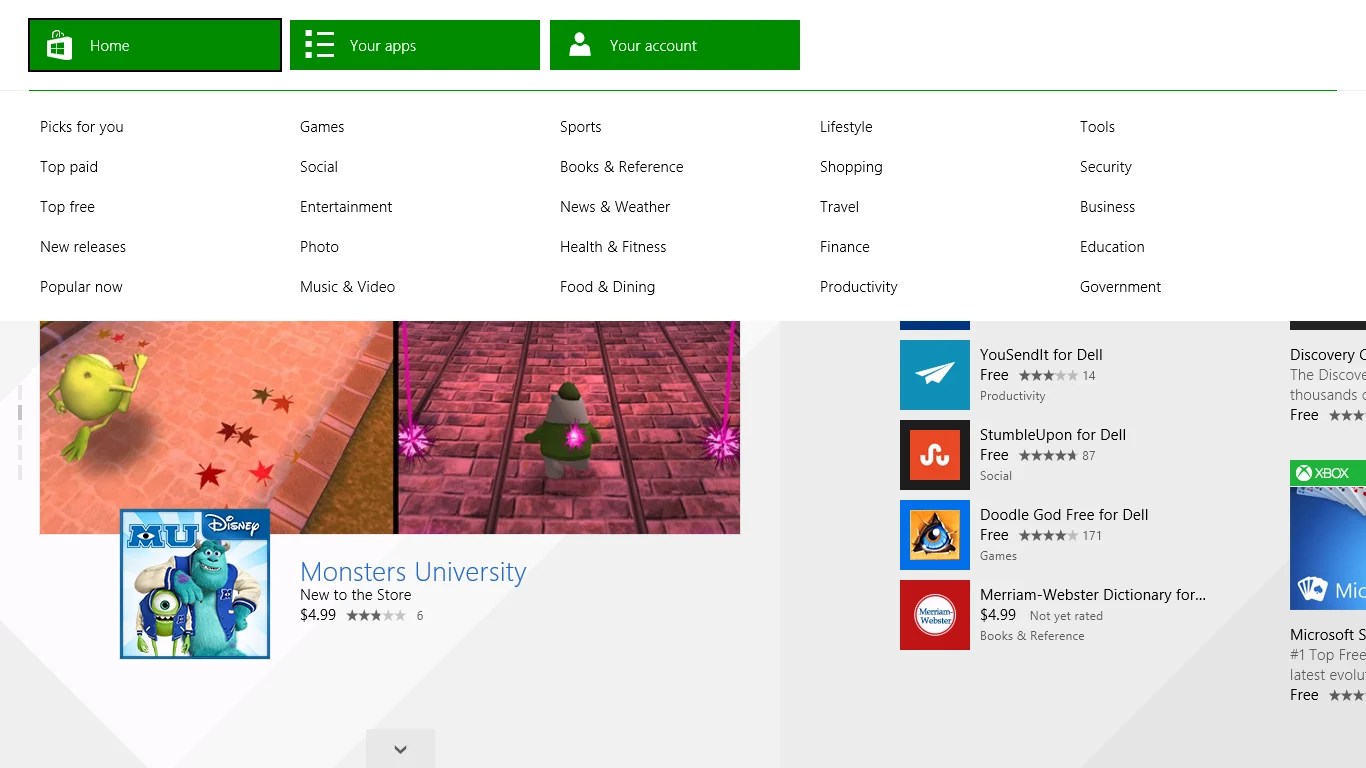Select the Travel category
Viewport: 1366px width, 768px height.
point(840,207)
